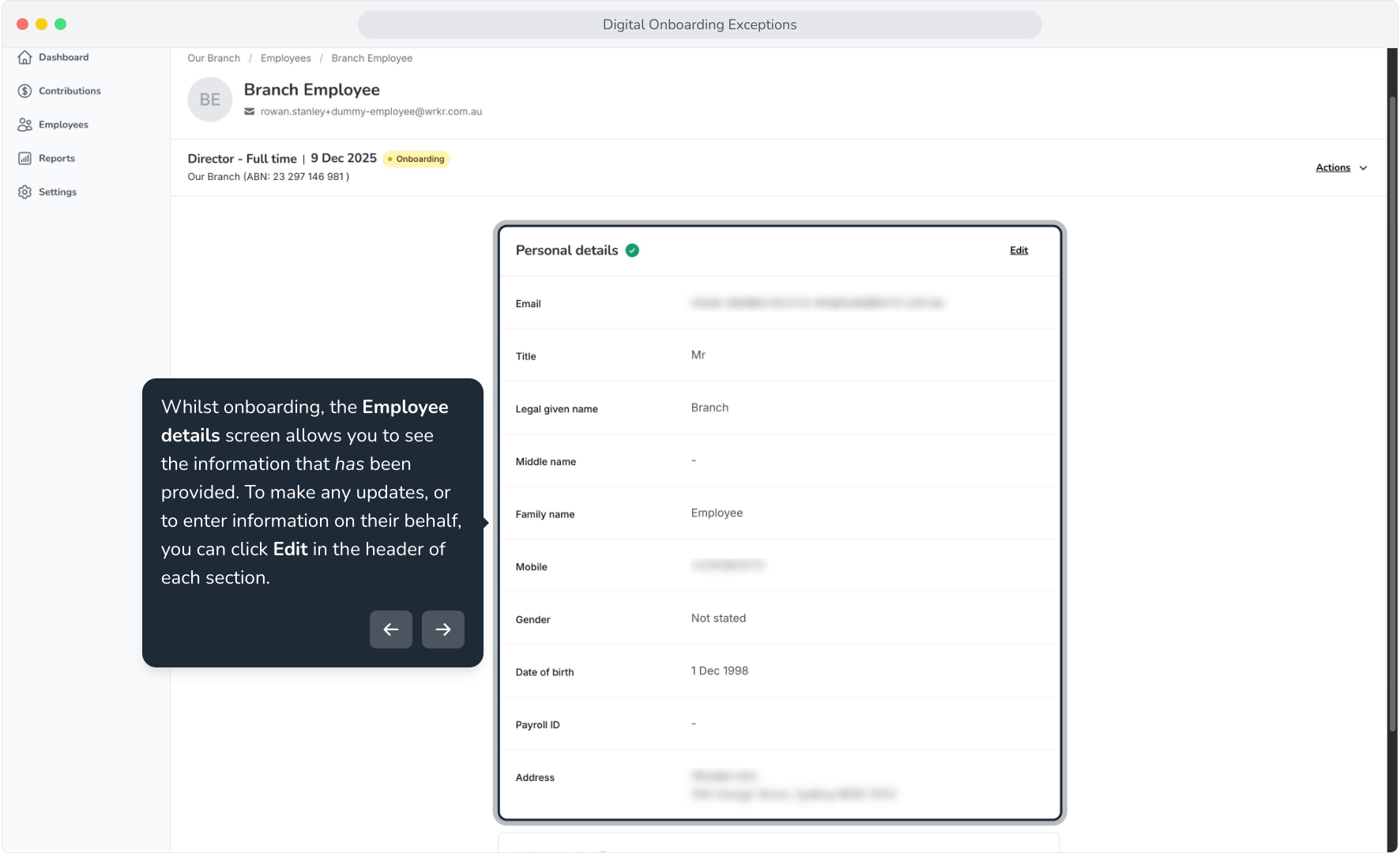Click the Settings gear icon
1400x853 pixels.
point(24,192)
